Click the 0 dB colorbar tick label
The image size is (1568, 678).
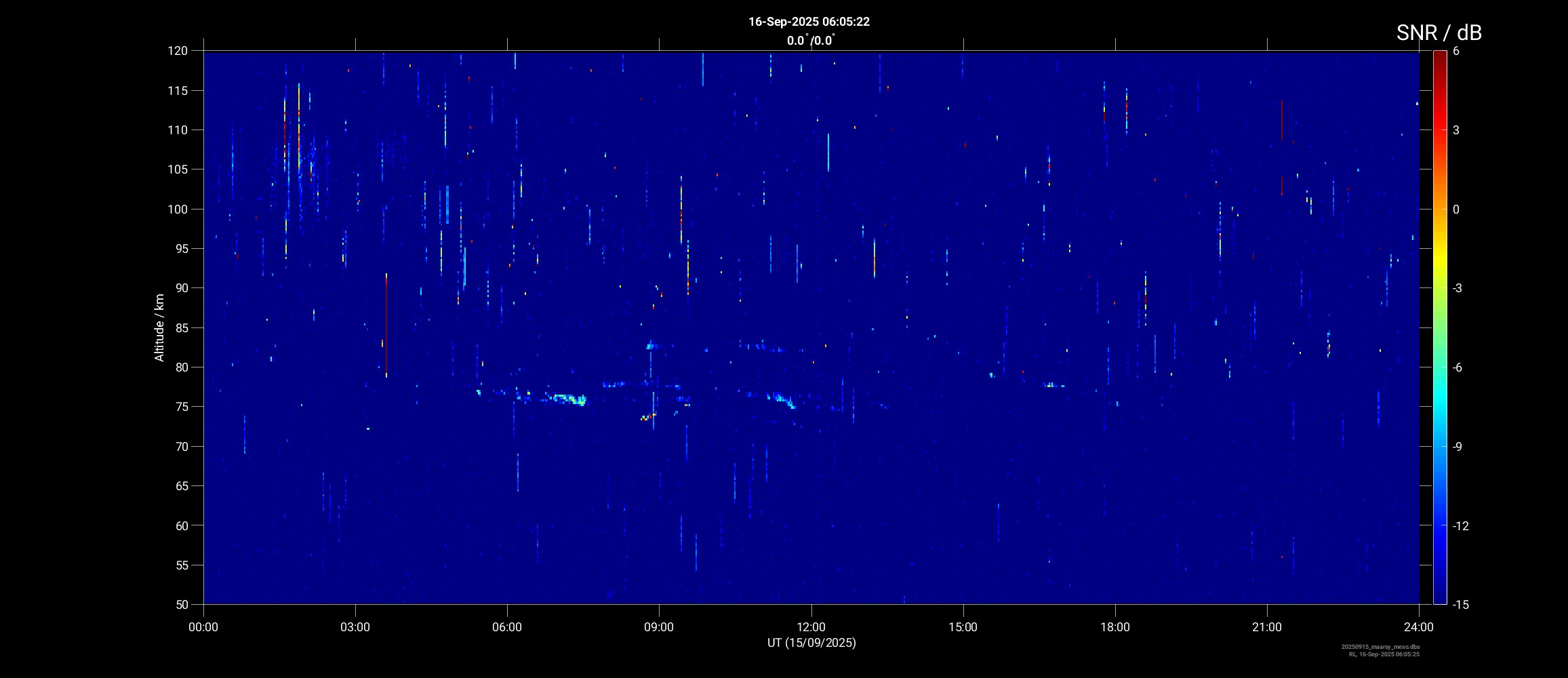(x=1456, y=210)
